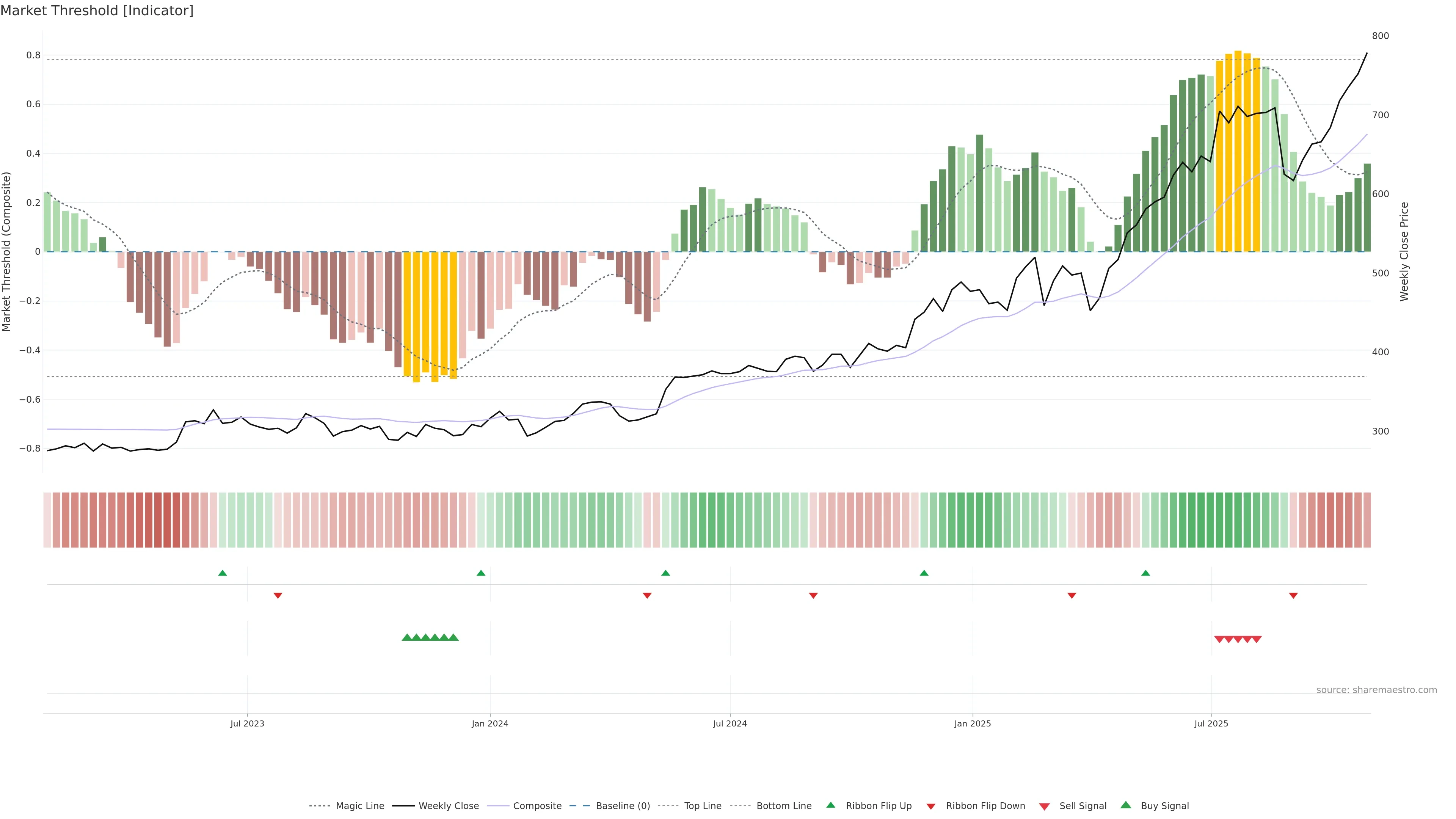This screenshot has height=819, width=1456.
Task: Click the Market Threshold [Indicator] chart title
Action: point(97,11)
